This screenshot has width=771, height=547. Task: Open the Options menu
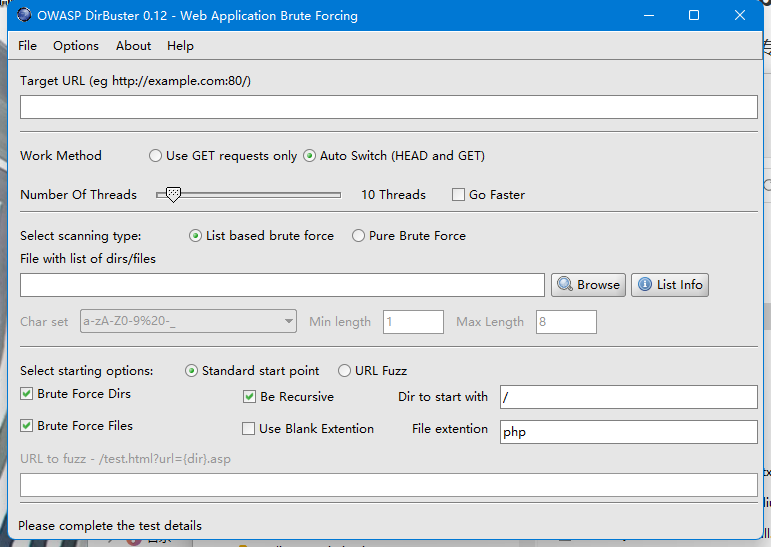point(76,46)
